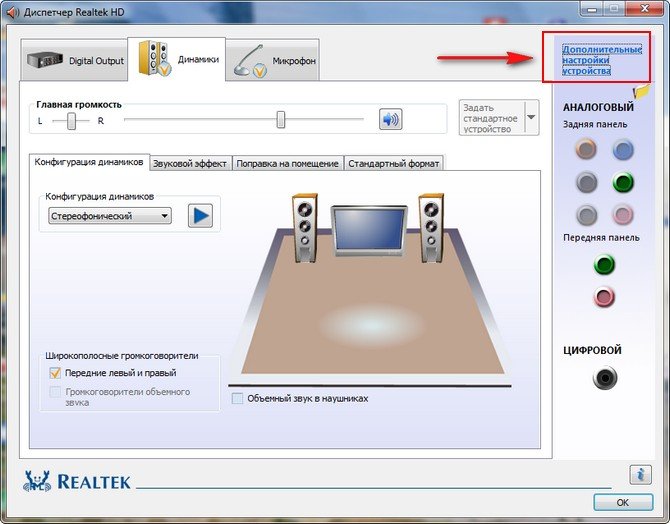The height and width of the screenshot is (524, 670).
Task: Click the orange rear panel jack
Action: [x=586, y=149]
